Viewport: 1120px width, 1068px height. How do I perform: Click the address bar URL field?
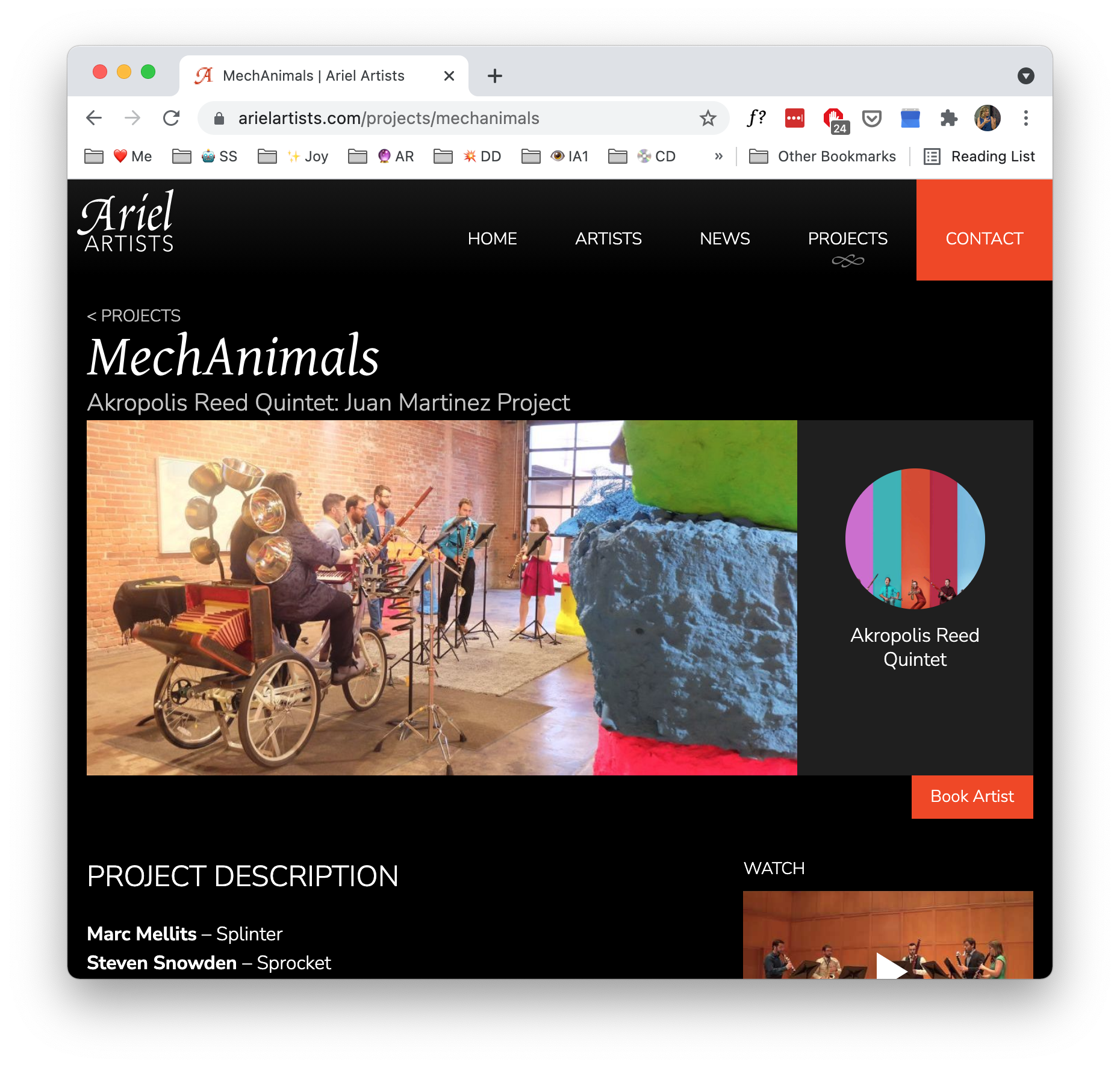[458, 118]
